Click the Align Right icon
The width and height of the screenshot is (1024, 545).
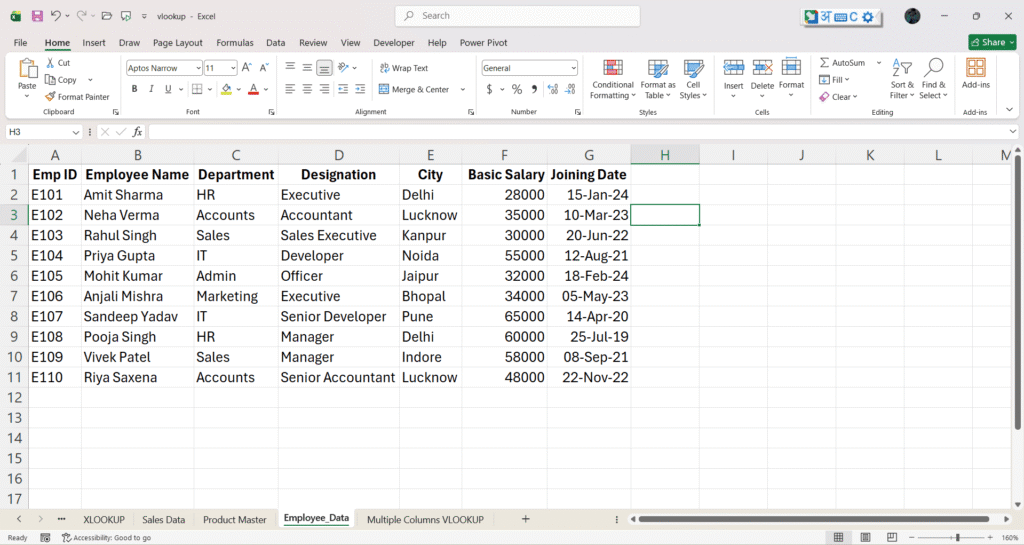[325, 89]
